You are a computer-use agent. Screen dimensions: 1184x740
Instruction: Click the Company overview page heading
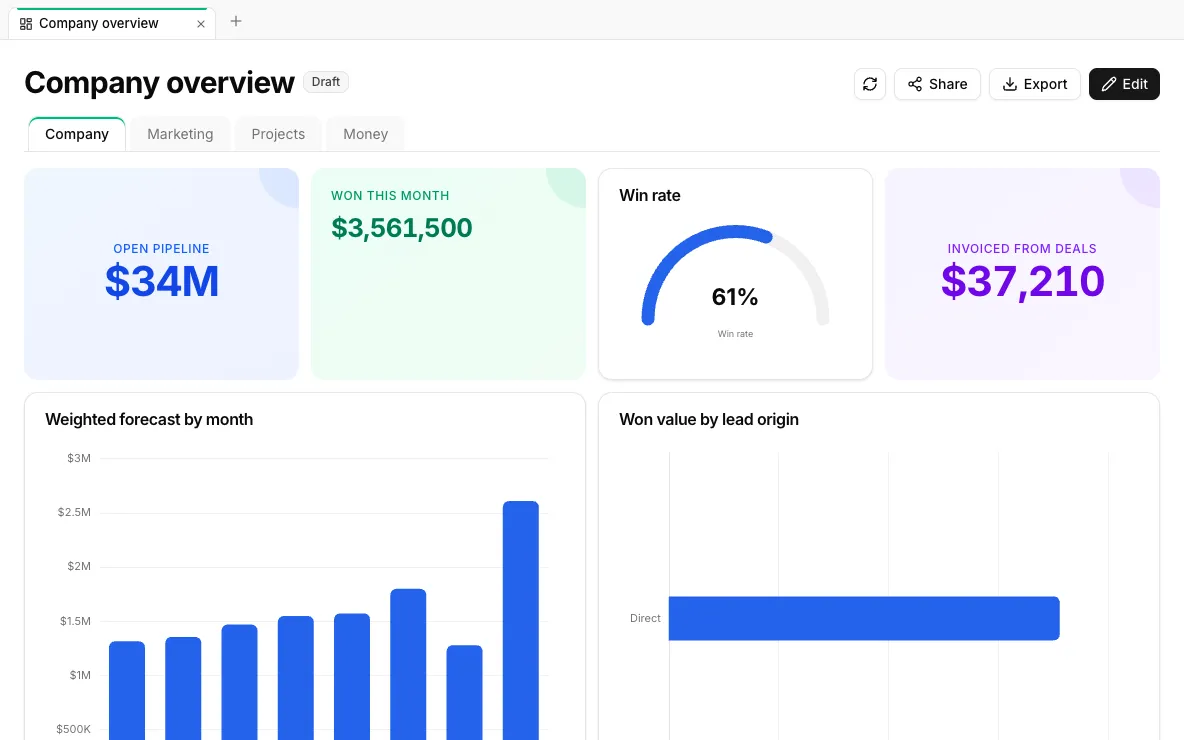[159, 82]
